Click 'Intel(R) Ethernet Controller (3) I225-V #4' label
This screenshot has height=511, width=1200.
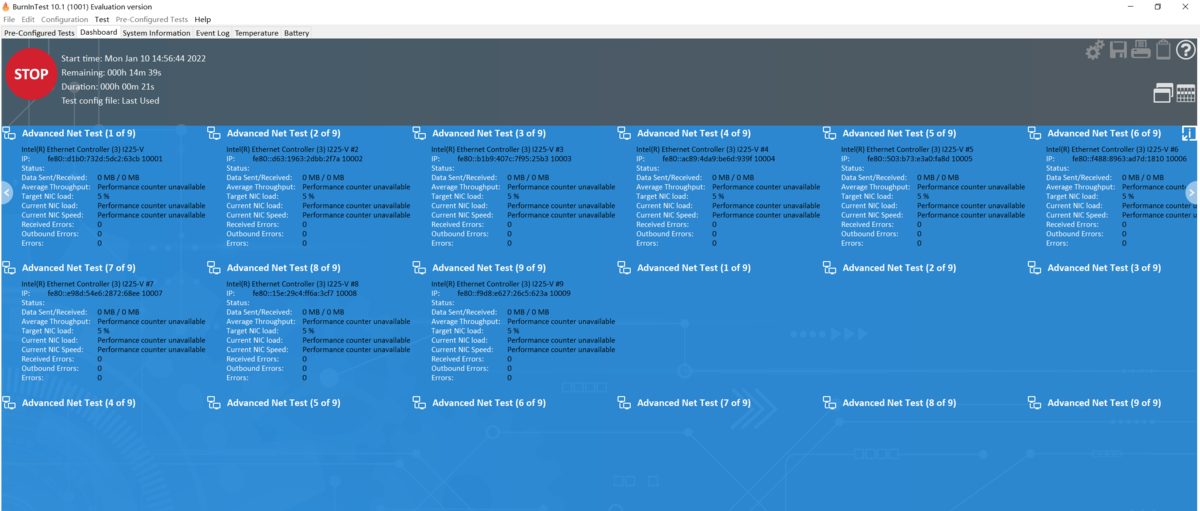coord(702,149)
